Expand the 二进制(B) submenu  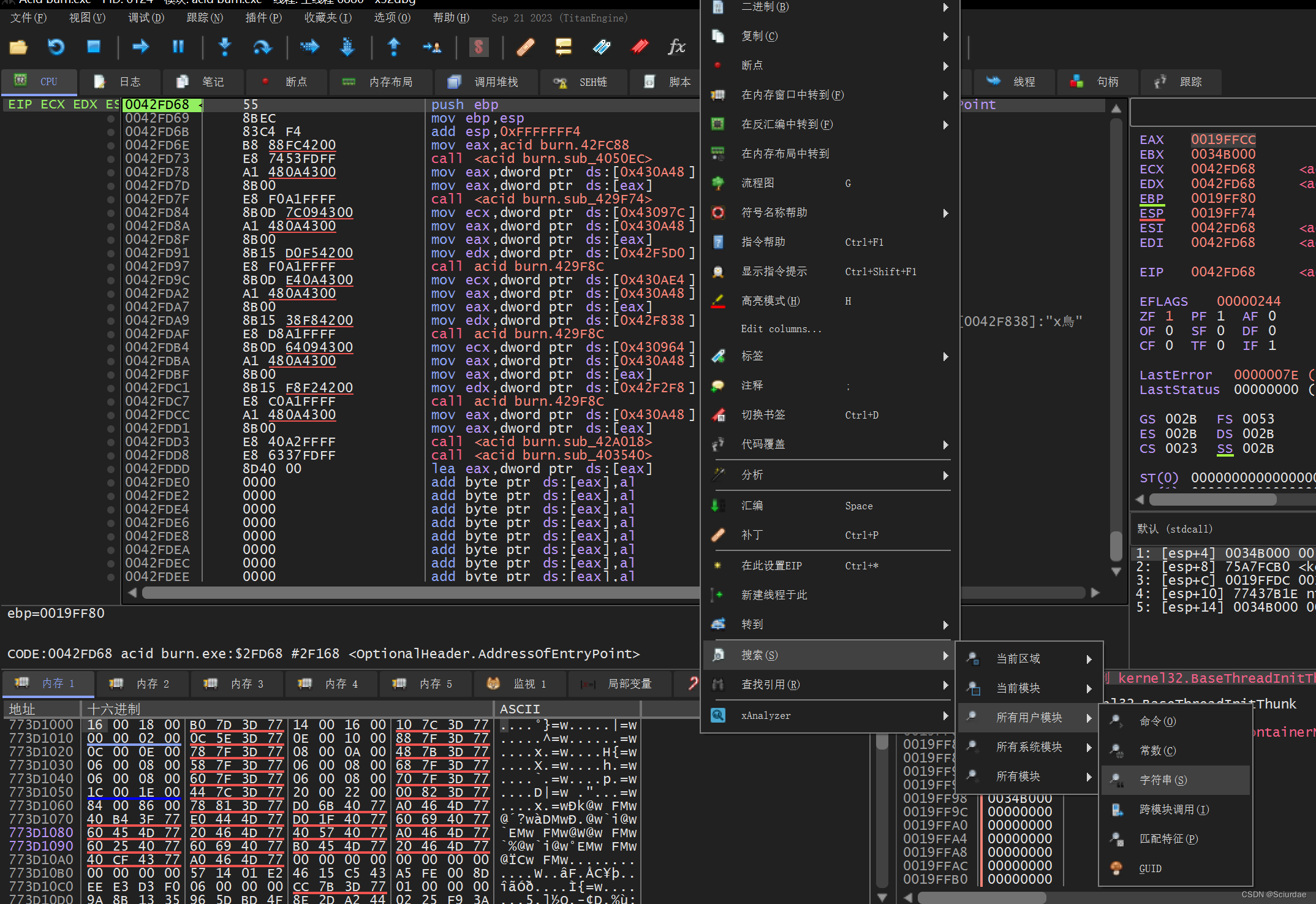(x=830, y=7)
